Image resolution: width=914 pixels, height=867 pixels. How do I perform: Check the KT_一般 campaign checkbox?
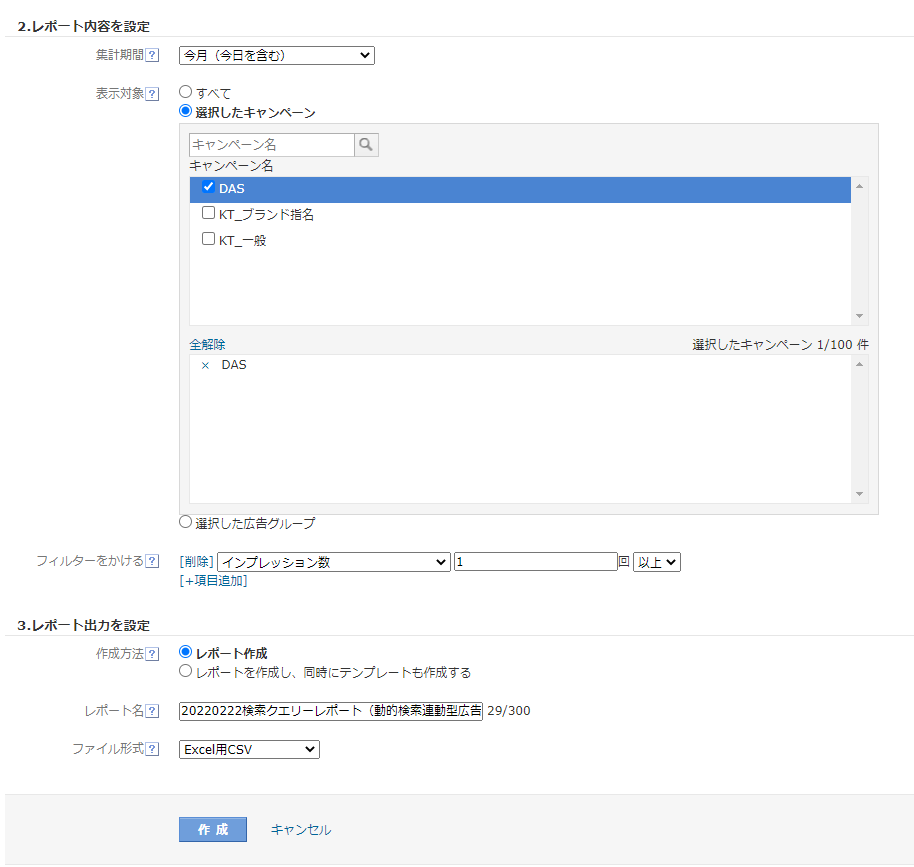pos(209,239)
